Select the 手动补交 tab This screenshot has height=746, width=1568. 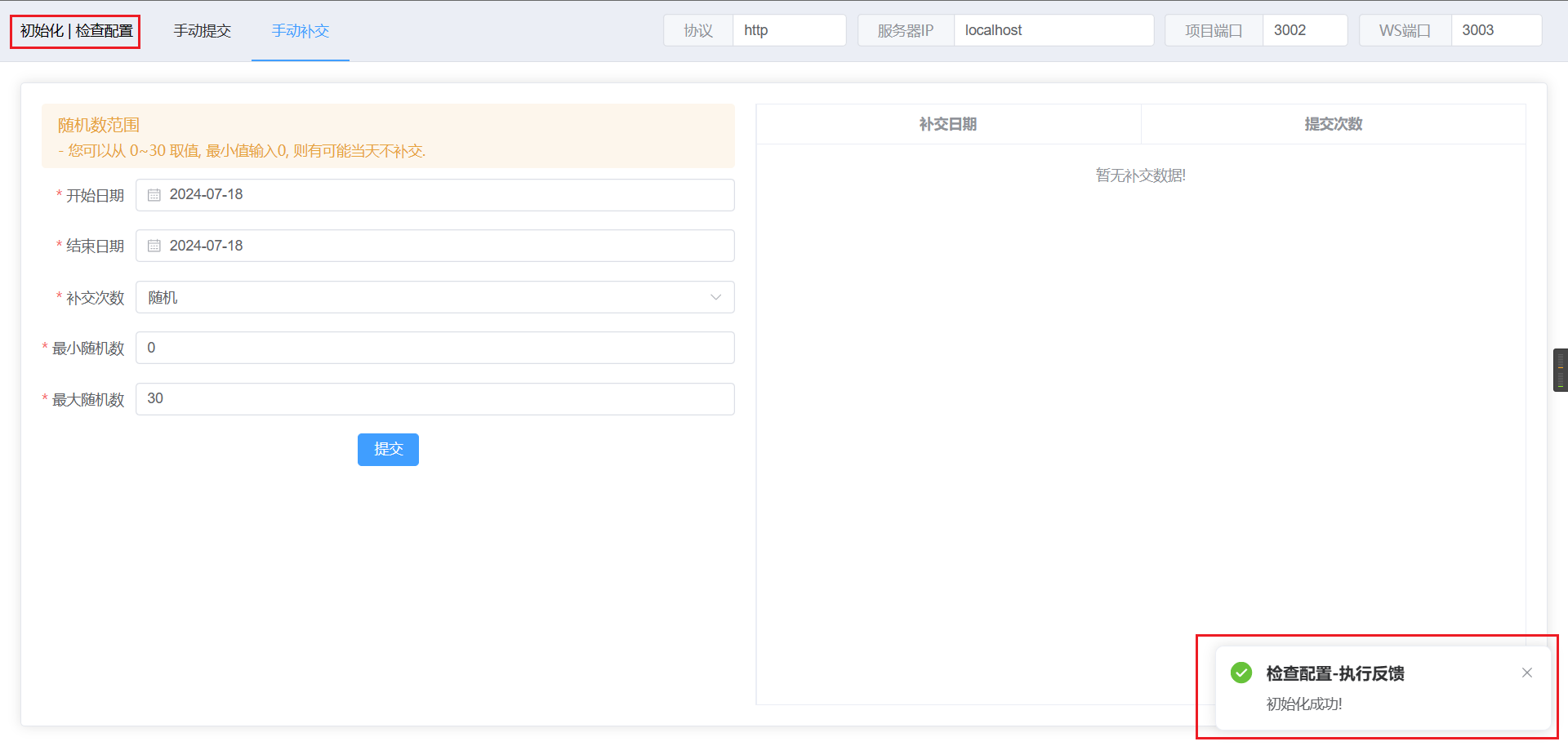click(x=301, y=31)
